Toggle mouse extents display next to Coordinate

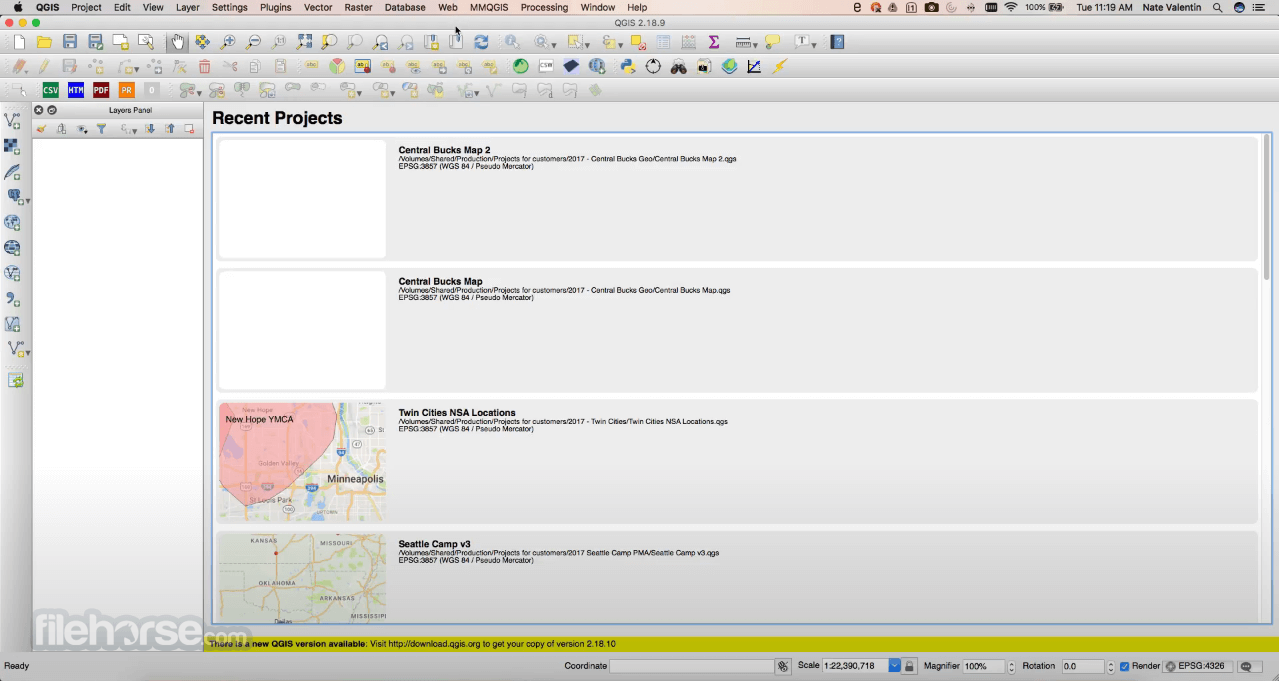tap(785, 666)
